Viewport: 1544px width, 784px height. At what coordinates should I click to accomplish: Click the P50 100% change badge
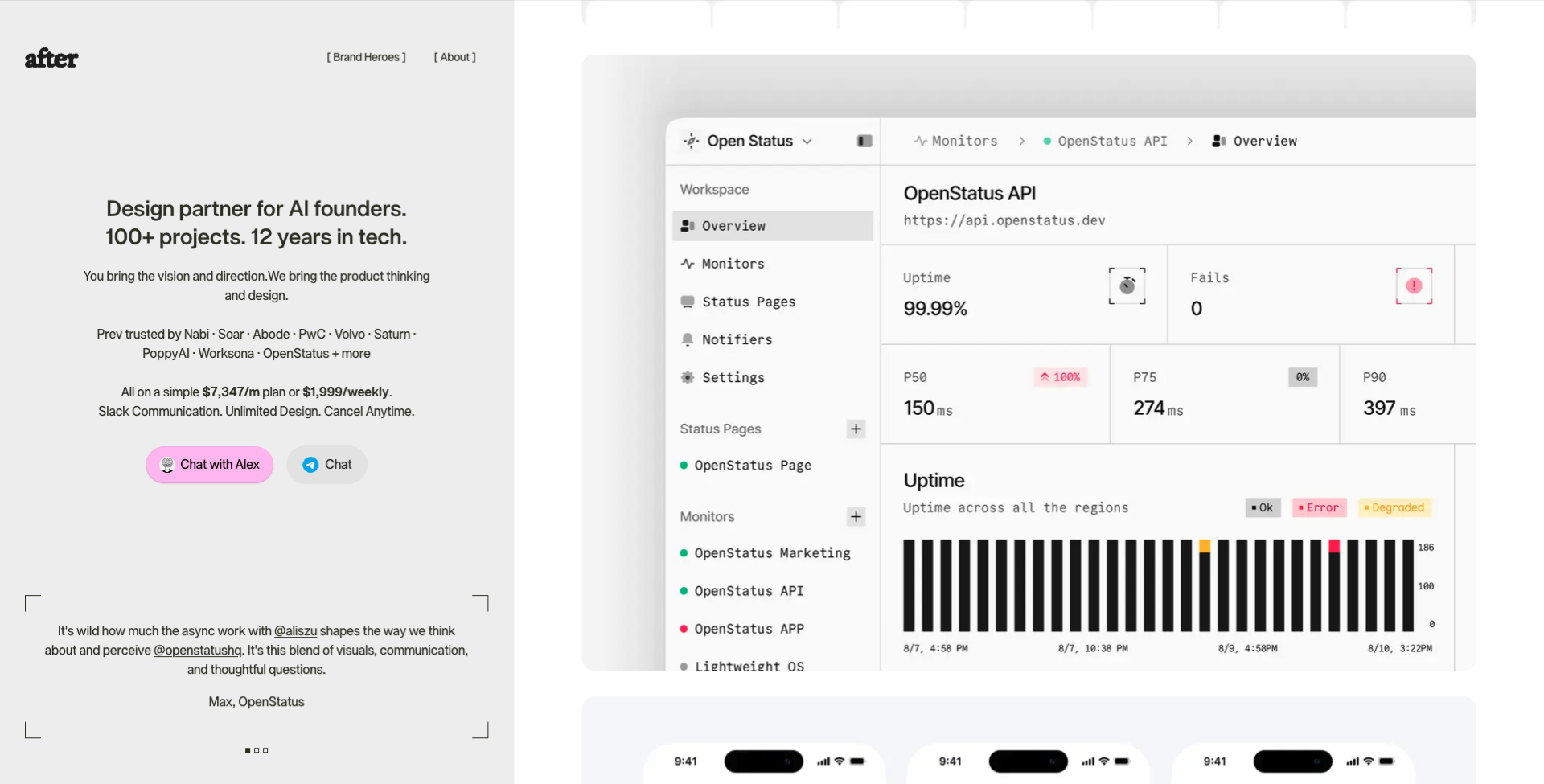pyautogui.click(x=1060, y=377)
